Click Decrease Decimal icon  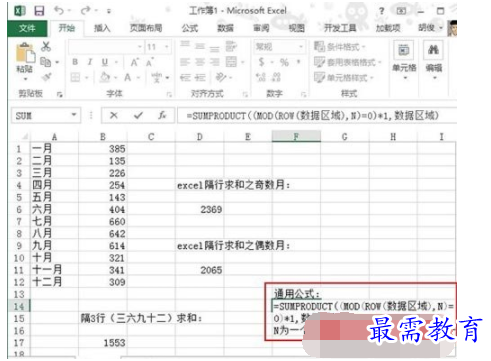pyautogui.click(x=276, y=78)
